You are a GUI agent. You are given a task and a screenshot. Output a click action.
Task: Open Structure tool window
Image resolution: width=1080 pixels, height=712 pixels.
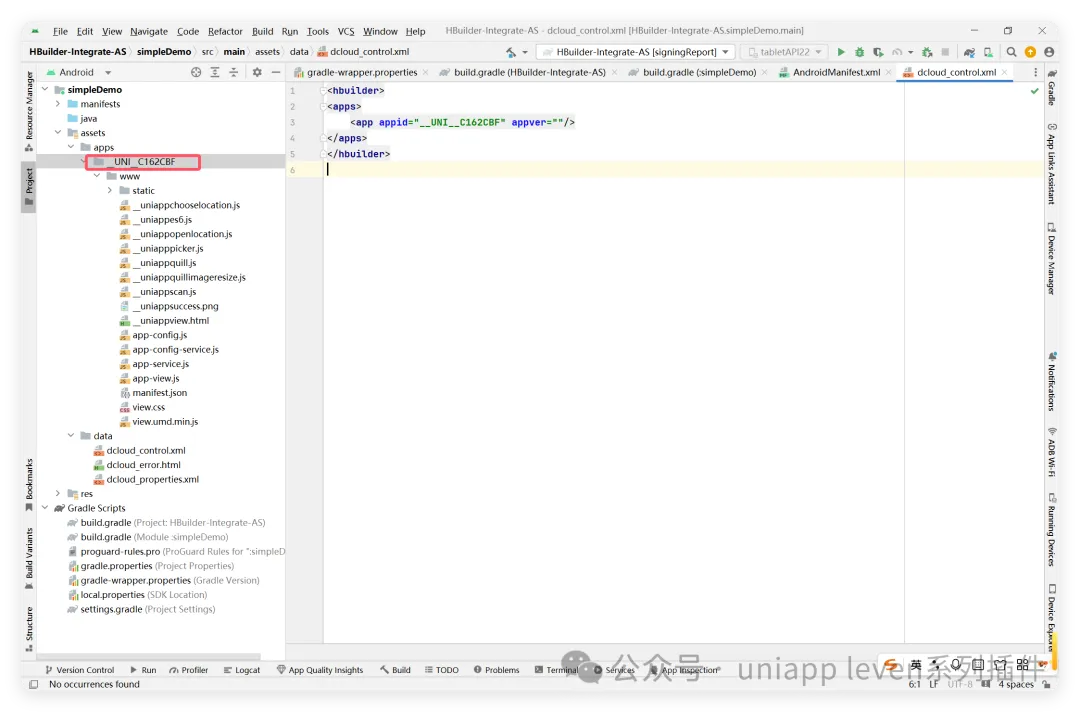(x=29, y=628)
